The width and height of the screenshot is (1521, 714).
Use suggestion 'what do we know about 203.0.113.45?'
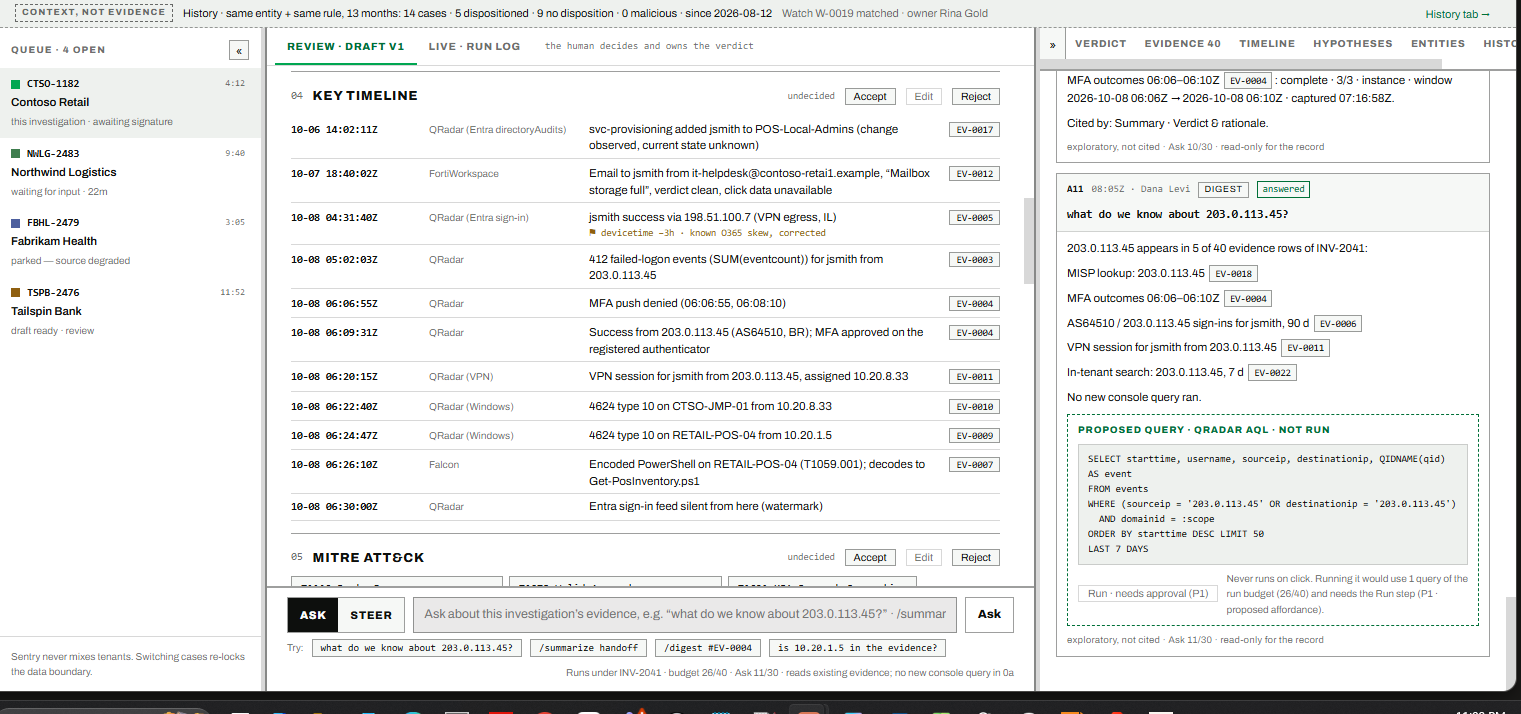(x=418, y=648)
